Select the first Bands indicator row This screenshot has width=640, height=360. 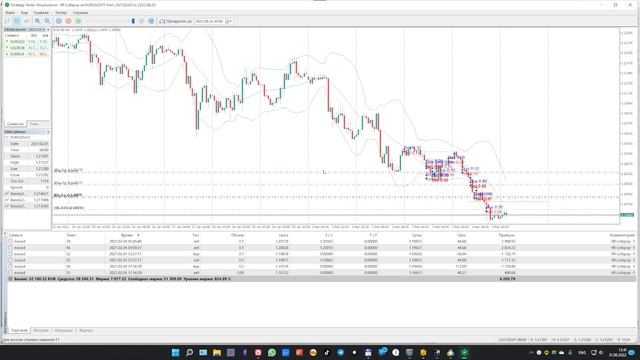pos(27,193)
